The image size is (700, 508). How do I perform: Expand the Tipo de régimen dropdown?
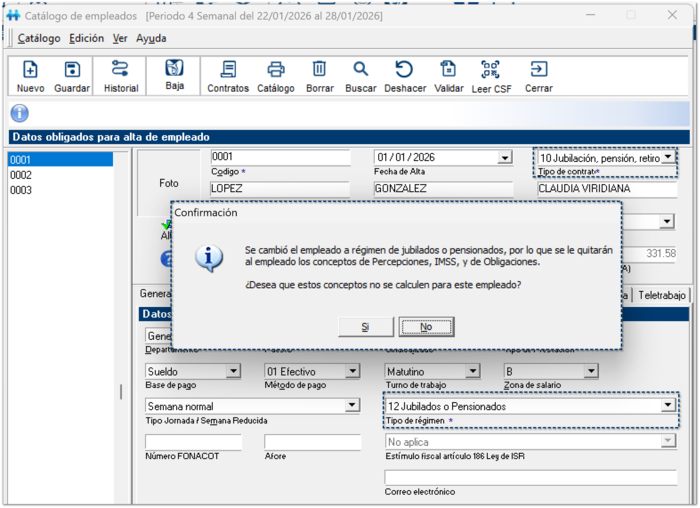(x=667, y=407)
